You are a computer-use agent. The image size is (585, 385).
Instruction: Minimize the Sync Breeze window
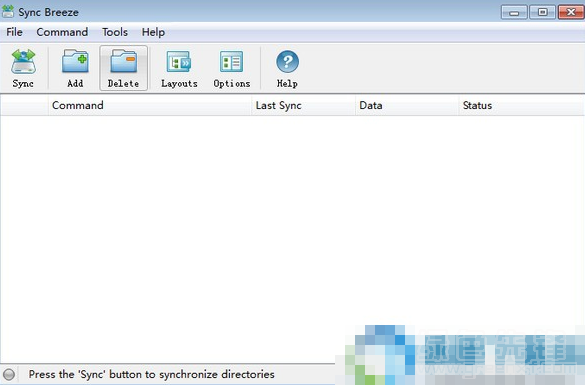tap(514, 12)
